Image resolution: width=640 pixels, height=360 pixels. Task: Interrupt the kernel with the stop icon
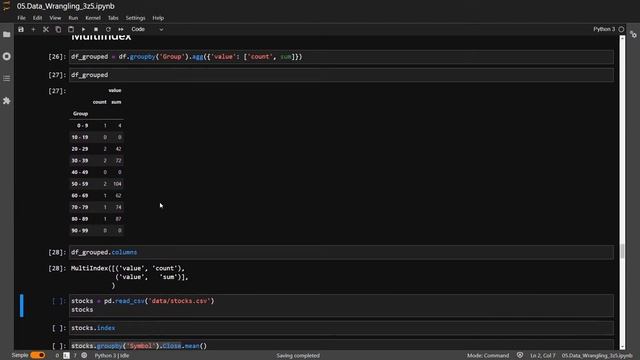[x=96, y=29]
